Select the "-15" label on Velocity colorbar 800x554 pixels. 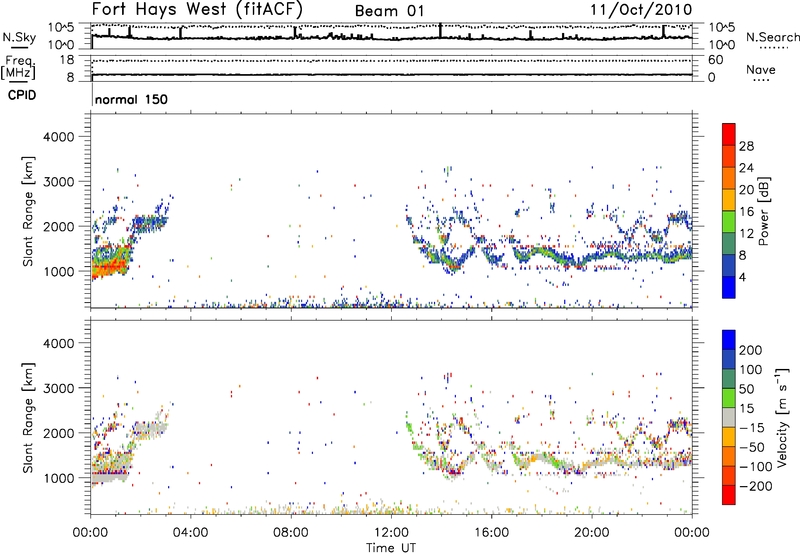(x=752, y=428)
